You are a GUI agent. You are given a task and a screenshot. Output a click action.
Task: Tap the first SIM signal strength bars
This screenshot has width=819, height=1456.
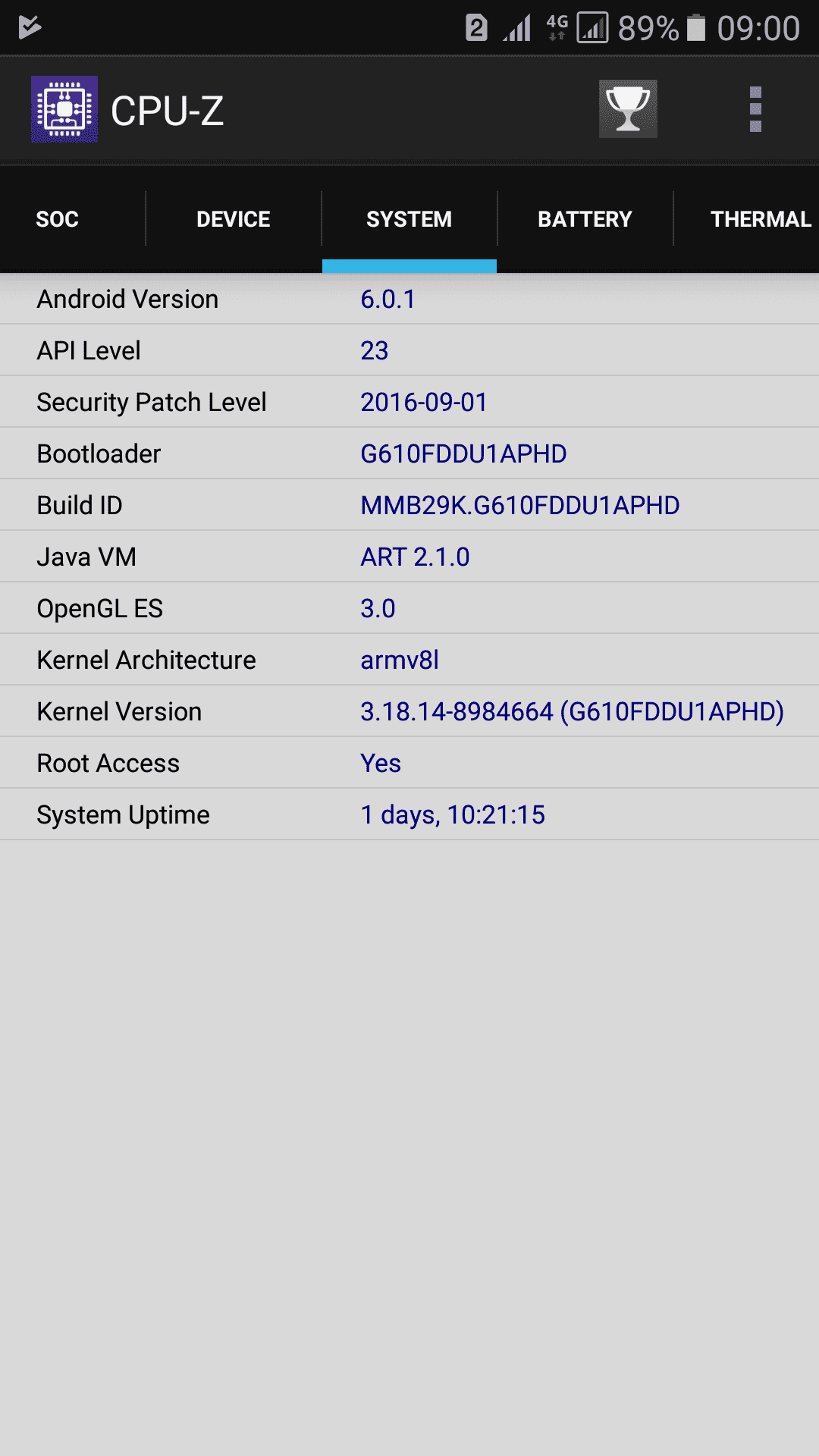pos(517,28)
